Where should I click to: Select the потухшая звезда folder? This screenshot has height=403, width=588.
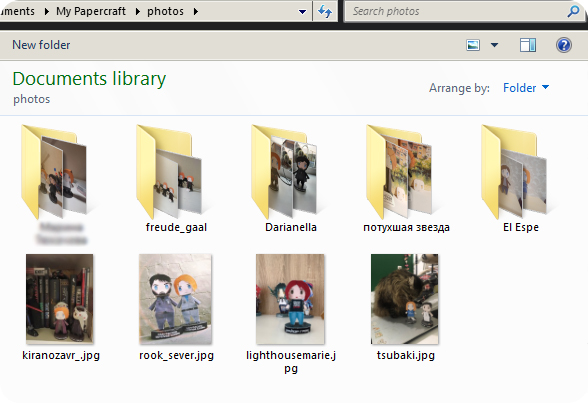pyautogui.click(x=406, y=179)
